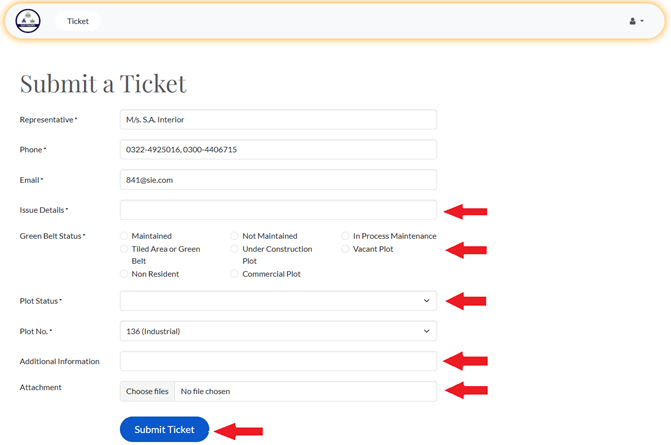Pick the Non Resident radio option
The width and height of the screenshot is (671, 445).
tap(124, 273)
